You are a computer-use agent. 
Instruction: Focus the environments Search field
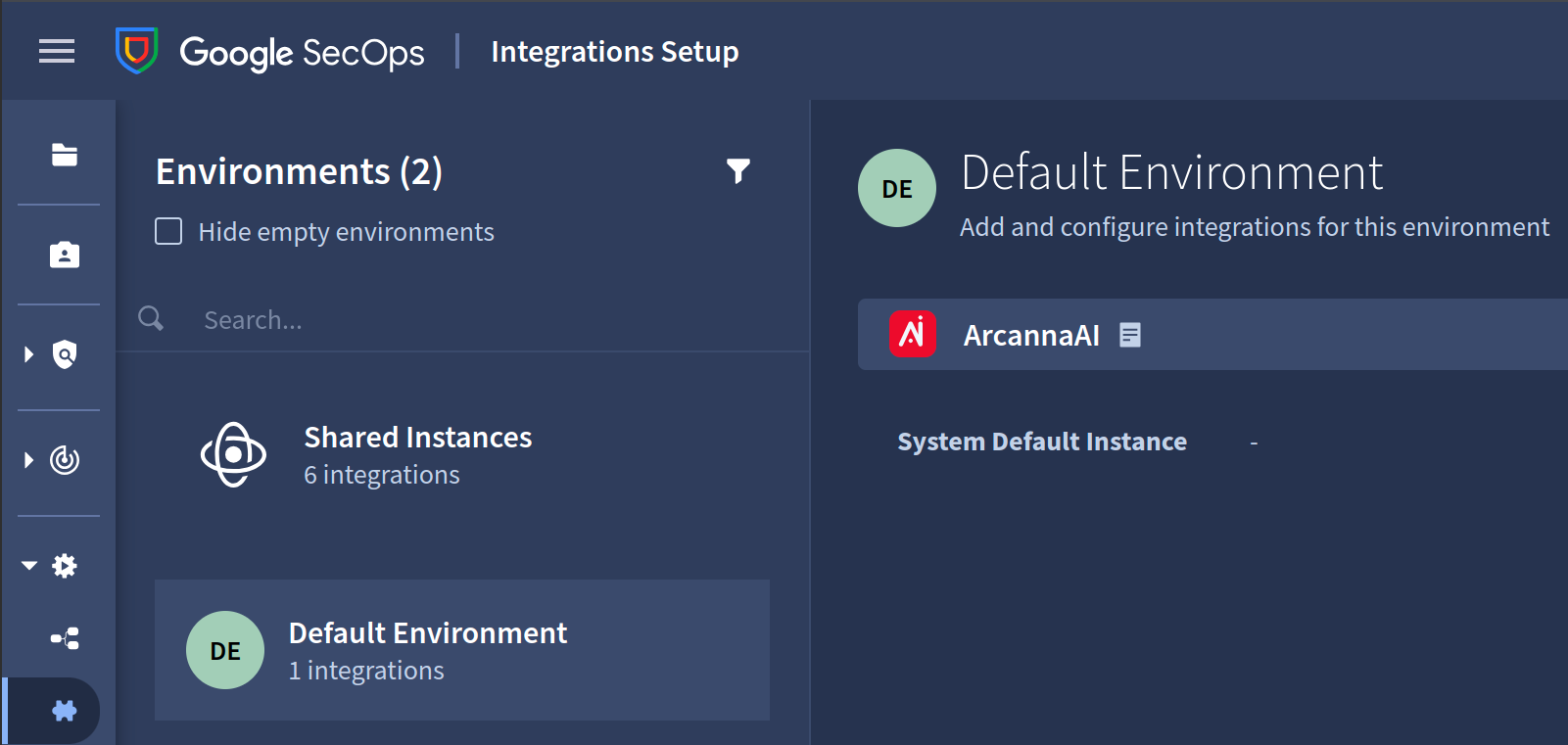462,319
